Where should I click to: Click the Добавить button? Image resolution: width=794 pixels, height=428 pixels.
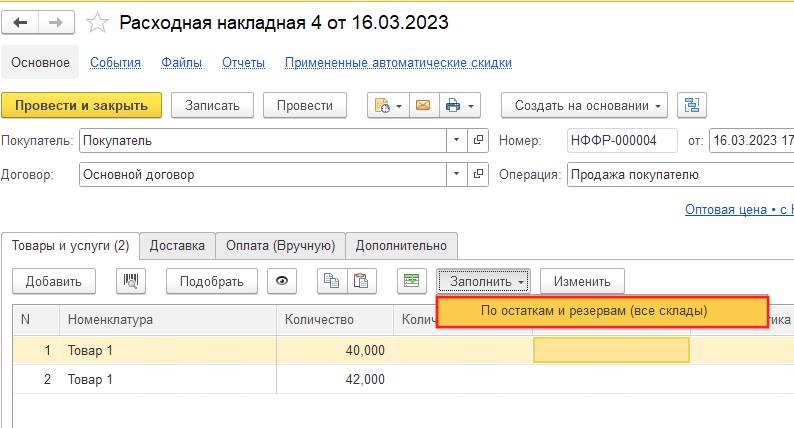(x=54, y=281)
